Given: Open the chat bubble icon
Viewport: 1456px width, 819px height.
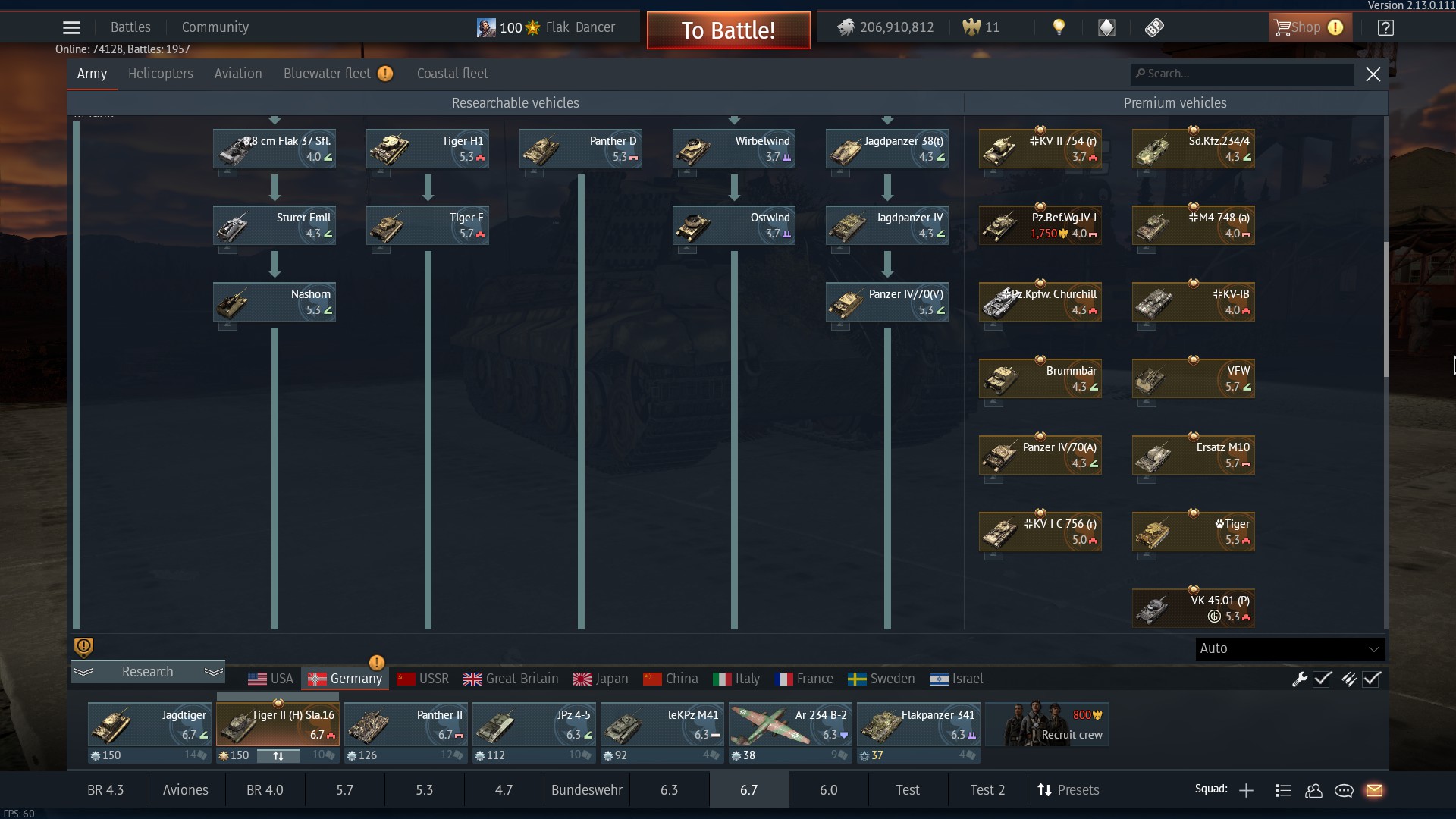Looking at the screenshot, I should pyautogui.click(x=1344, y=790).
